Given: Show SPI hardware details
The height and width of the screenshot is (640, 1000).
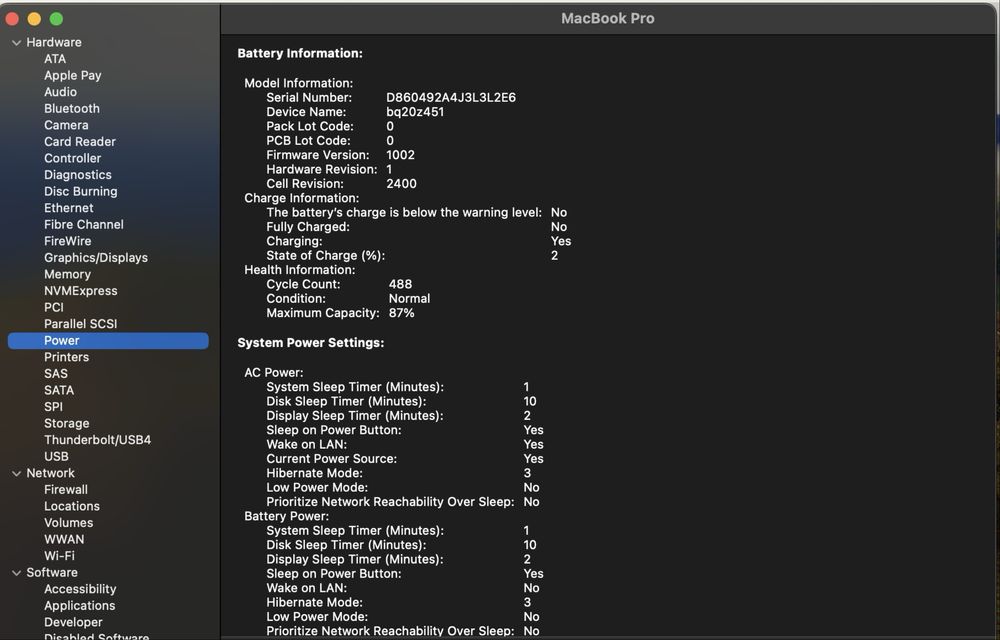Looking at the screenshot, I should click(x=54, y=407).
